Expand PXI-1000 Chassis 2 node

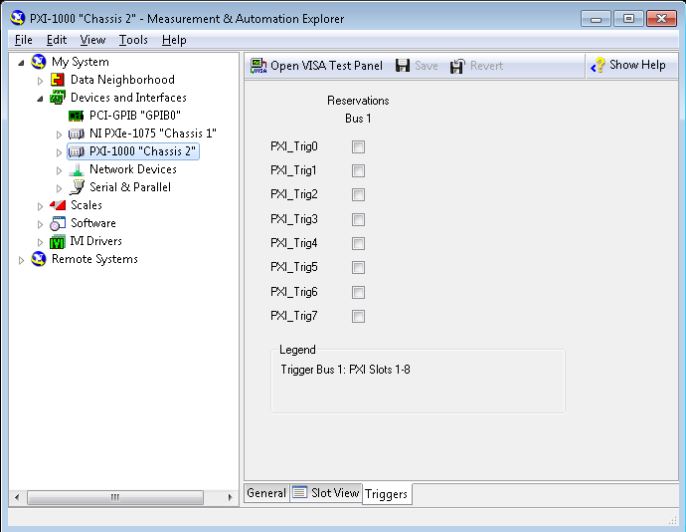point(59,153)
